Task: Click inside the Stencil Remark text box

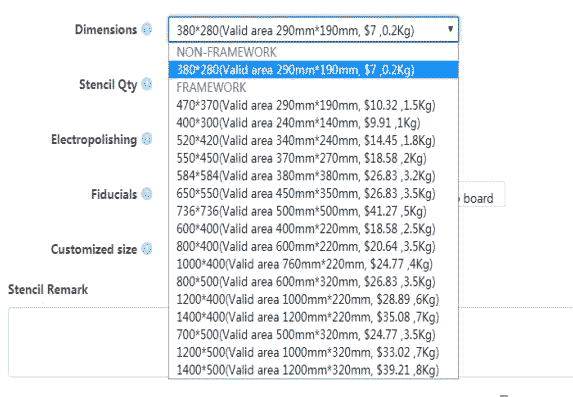Action: coord(88,342)
